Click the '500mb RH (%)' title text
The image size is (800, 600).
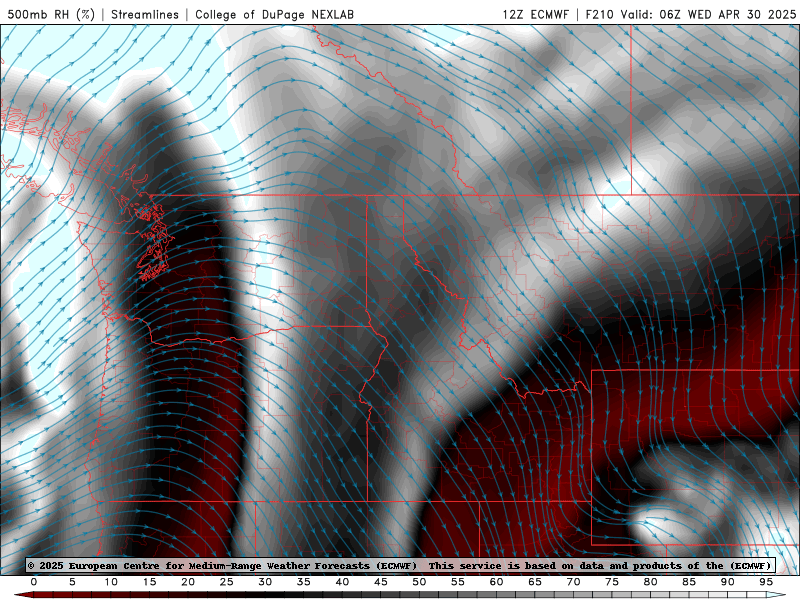click(51, 14)
